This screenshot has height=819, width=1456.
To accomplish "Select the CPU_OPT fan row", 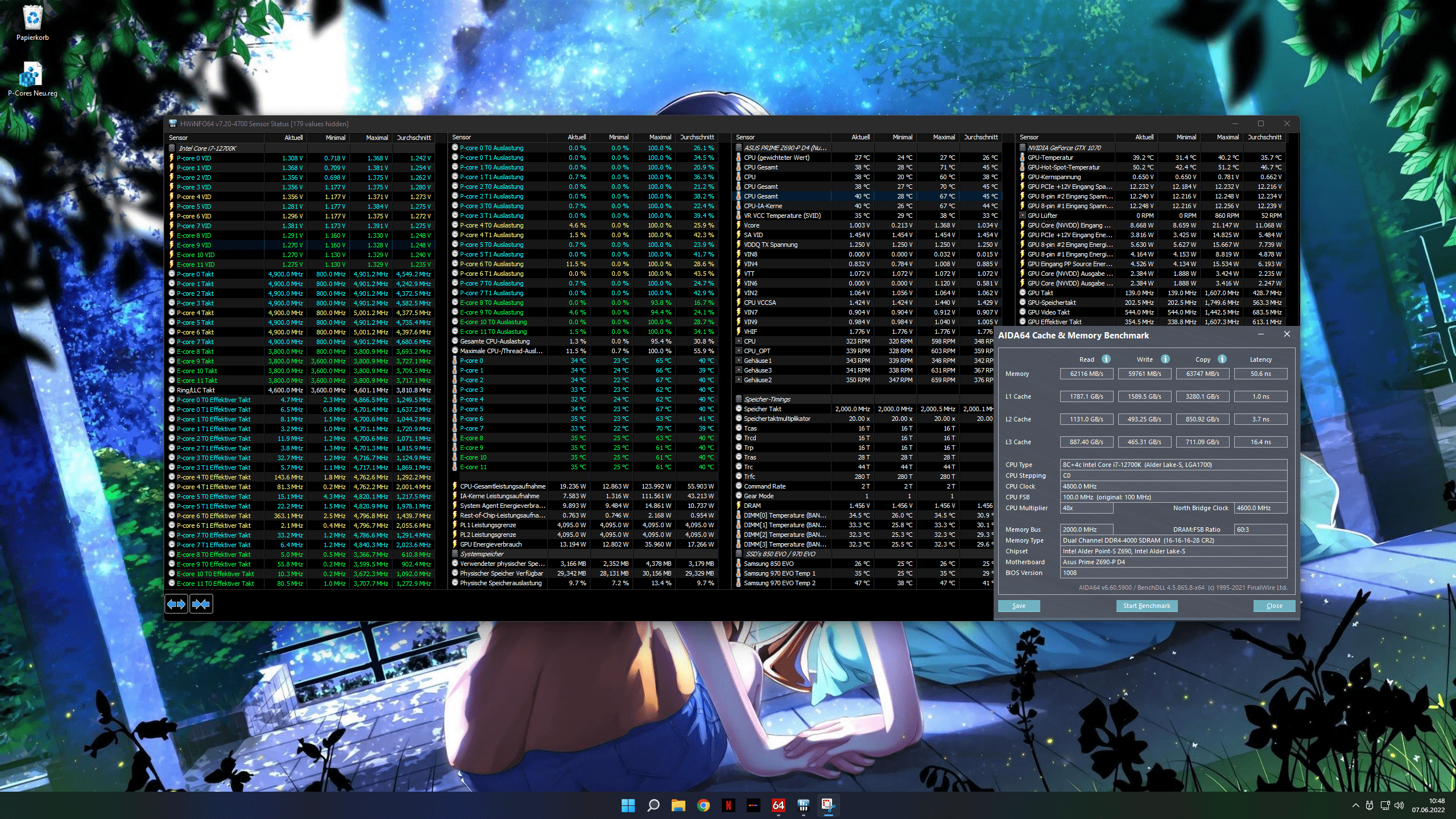I will (x=864, y=351).
